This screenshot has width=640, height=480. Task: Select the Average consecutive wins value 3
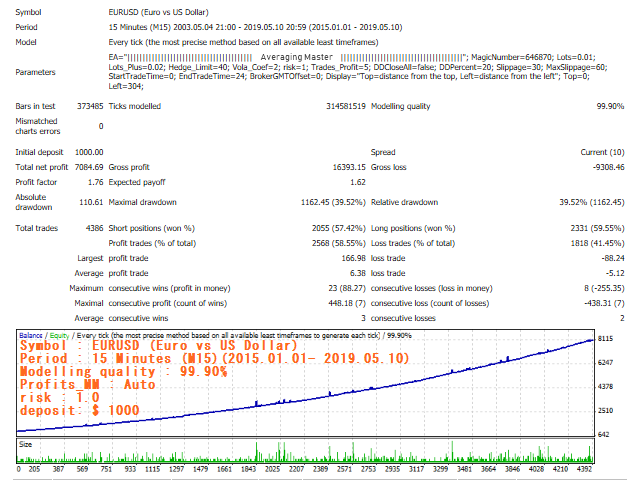[x=363, y=318]
